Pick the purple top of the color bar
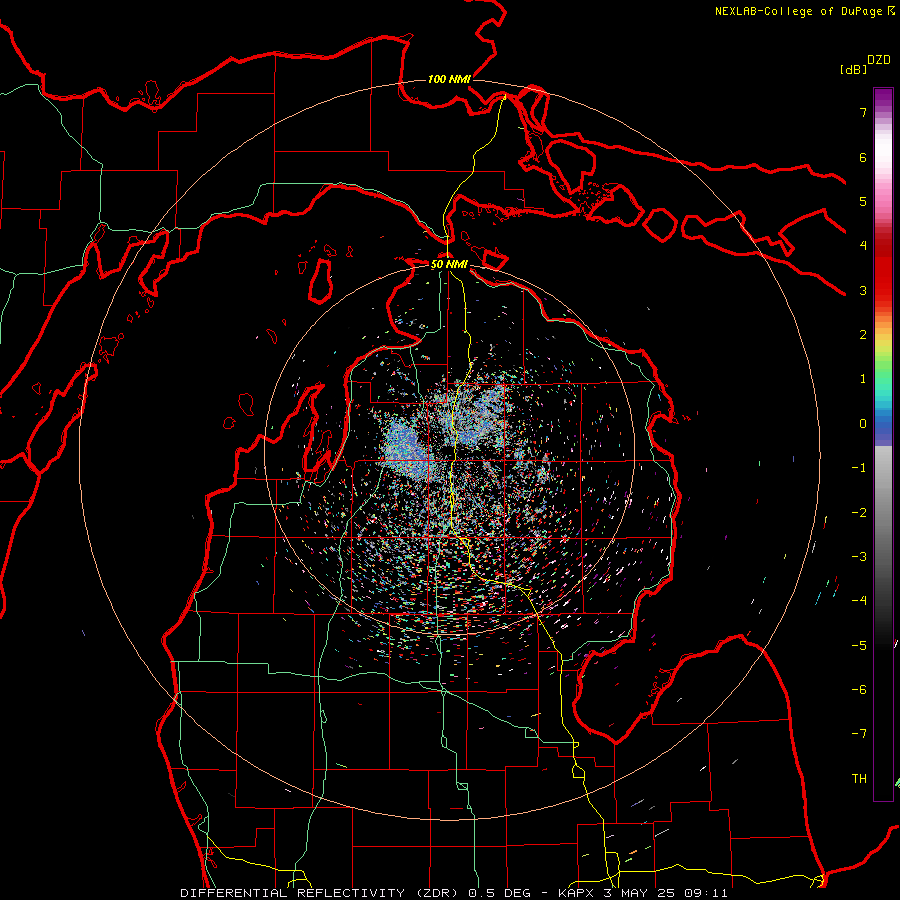Viewport: 900px width, 900px height. [x=883, y=98]
